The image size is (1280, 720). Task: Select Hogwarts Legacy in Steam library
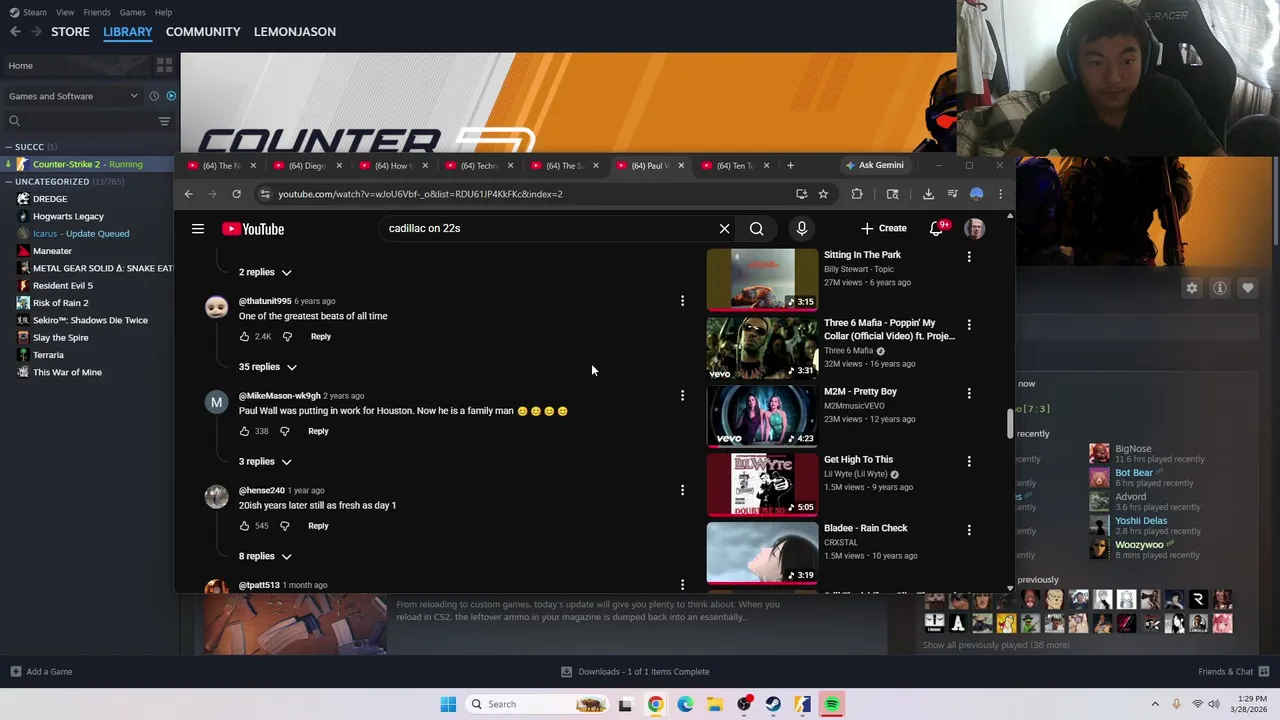[68, 216]
